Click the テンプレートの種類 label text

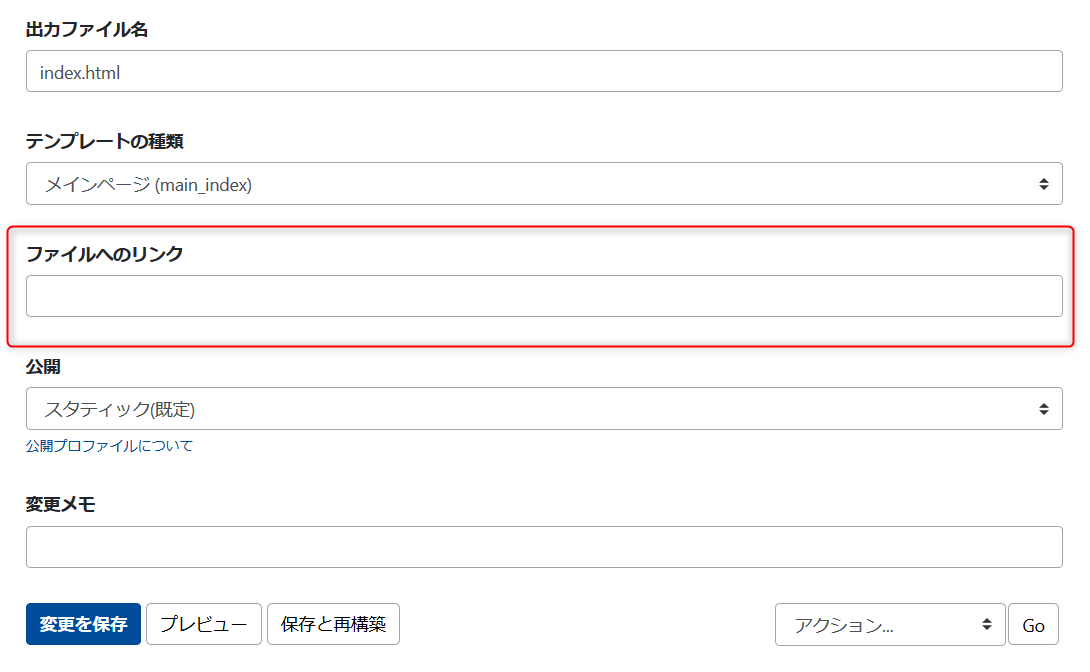pyautogui.click(x=104, y=142)
